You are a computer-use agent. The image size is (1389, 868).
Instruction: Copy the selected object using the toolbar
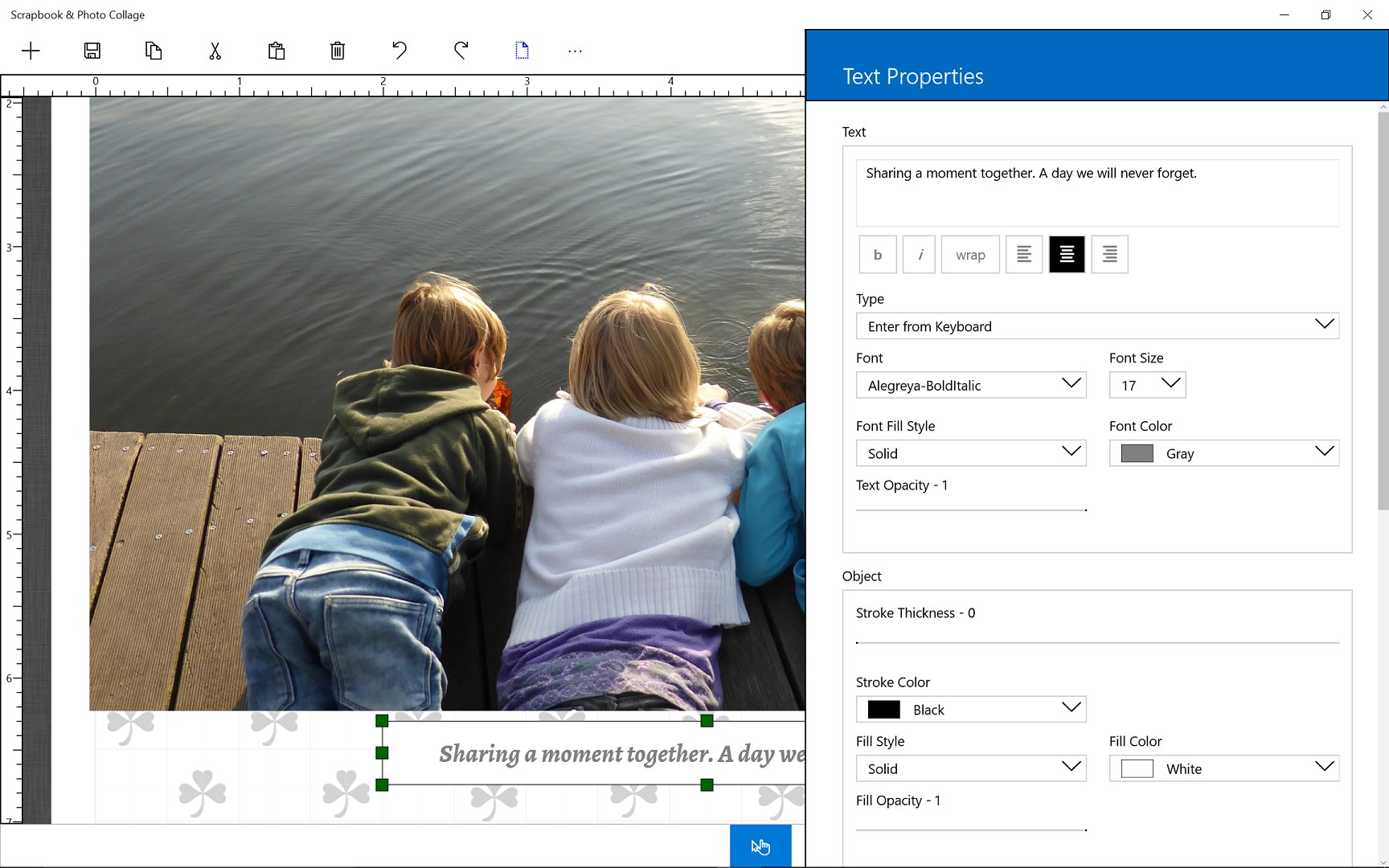pyautogui.click(x=154, y=51)
